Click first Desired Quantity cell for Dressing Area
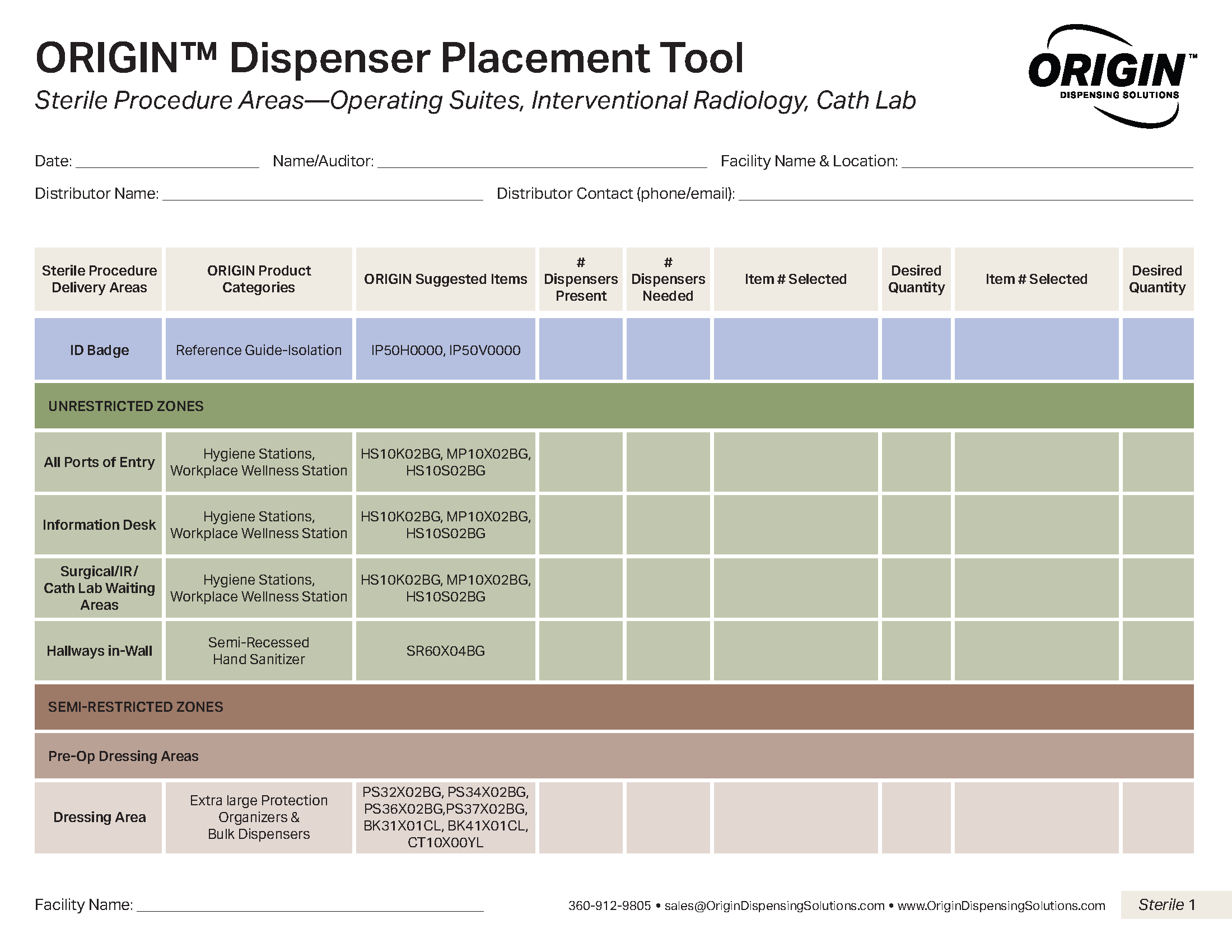This screenshot has width=1232, height=952. coord(916,817)
